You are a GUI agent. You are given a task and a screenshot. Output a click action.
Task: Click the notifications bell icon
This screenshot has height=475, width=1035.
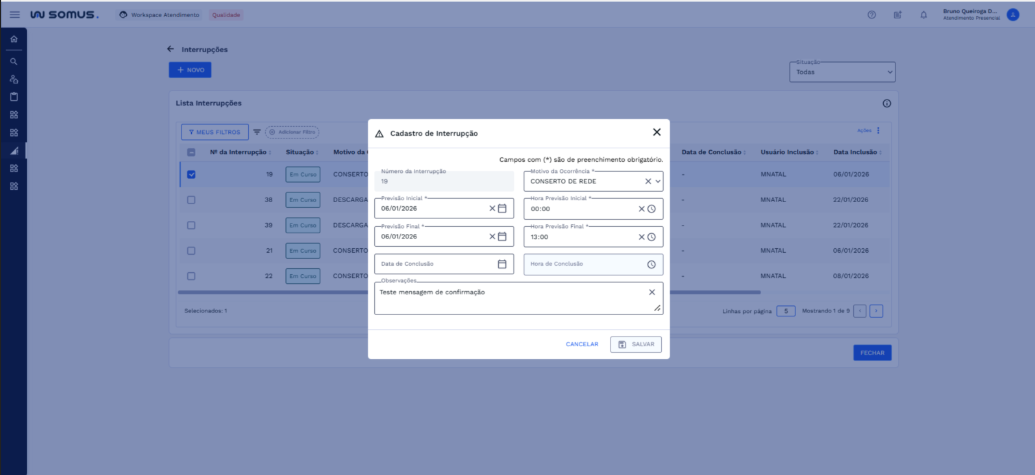(x=923, y=15)
